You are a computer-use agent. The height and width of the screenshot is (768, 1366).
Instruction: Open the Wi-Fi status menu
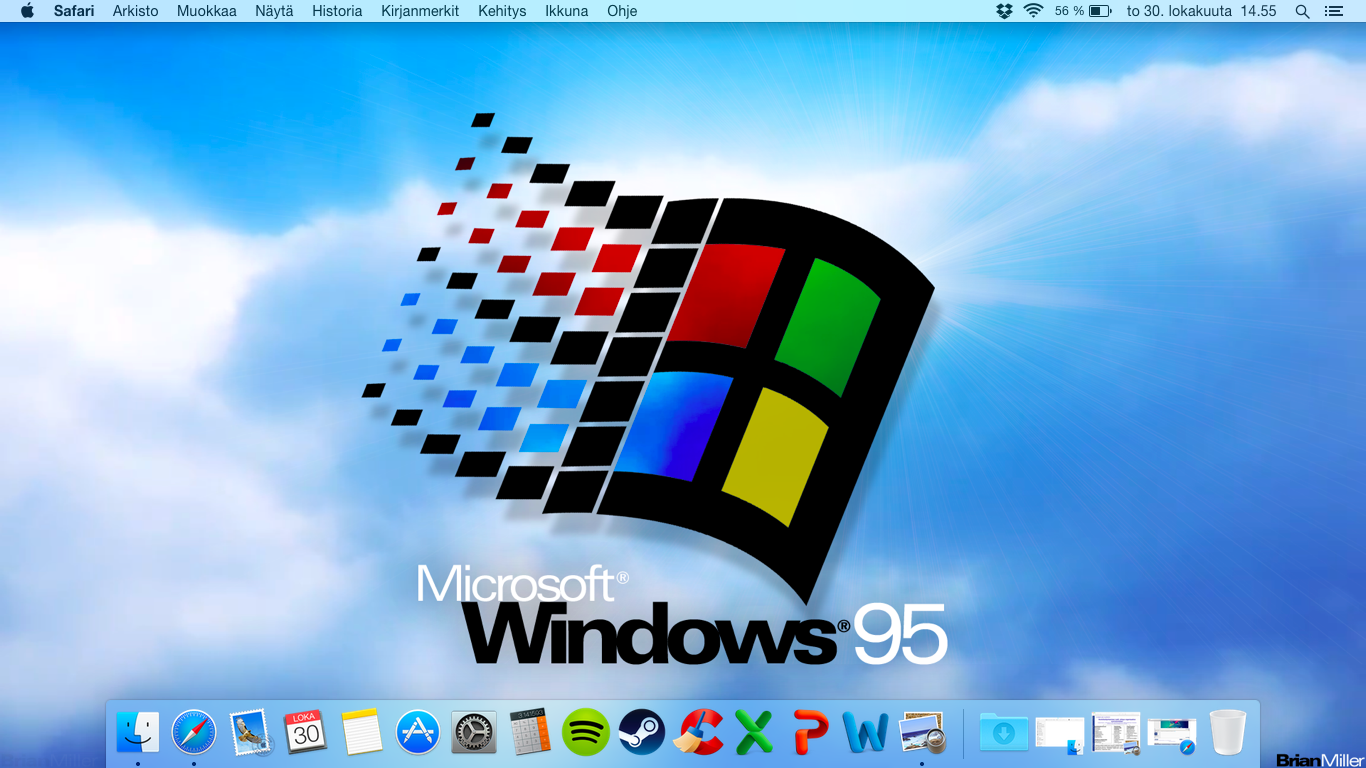(1033, 11)
